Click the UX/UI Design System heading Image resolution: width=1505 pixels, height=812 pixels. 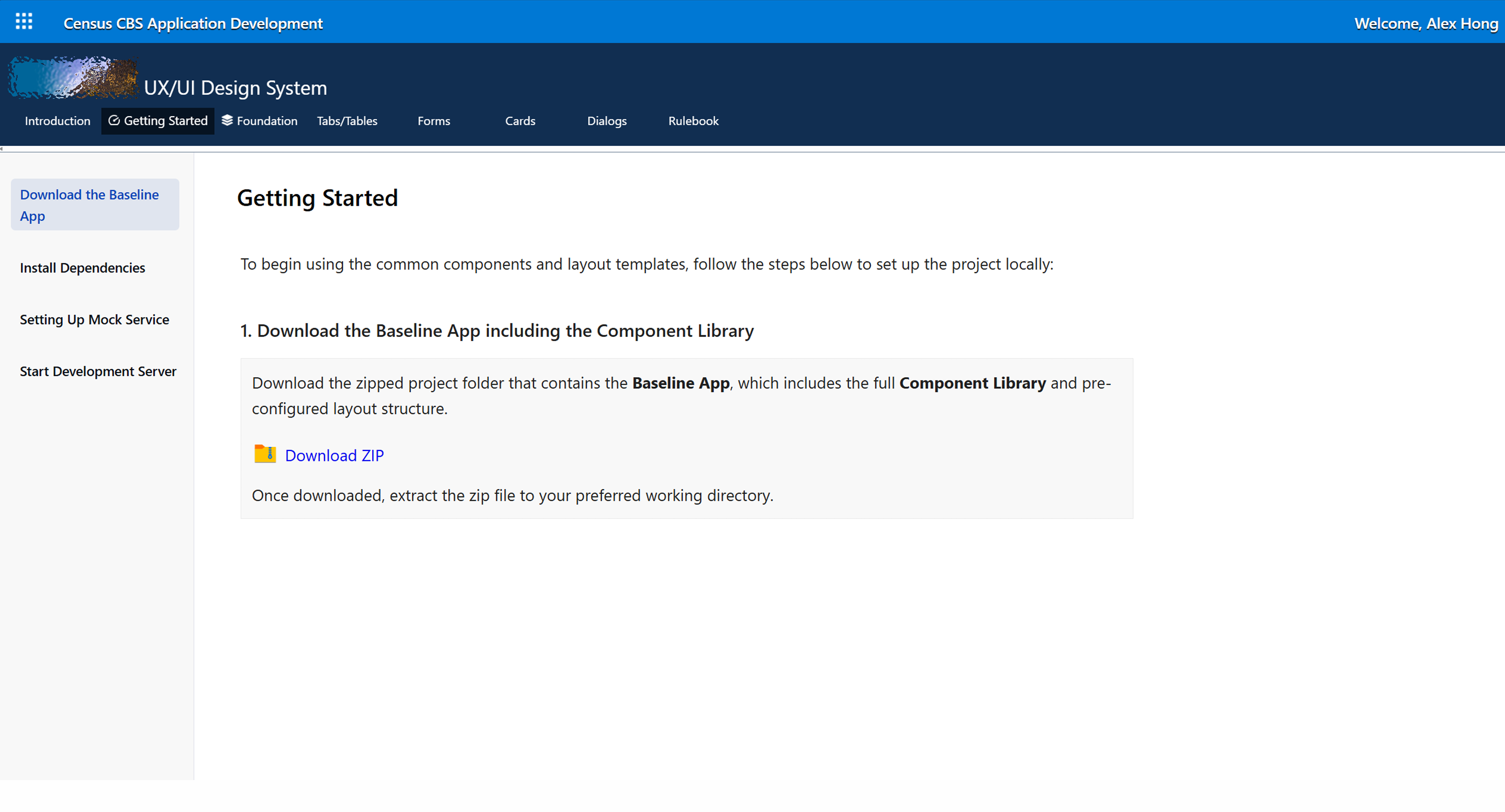pyautogui.click(x=236, y=87)
